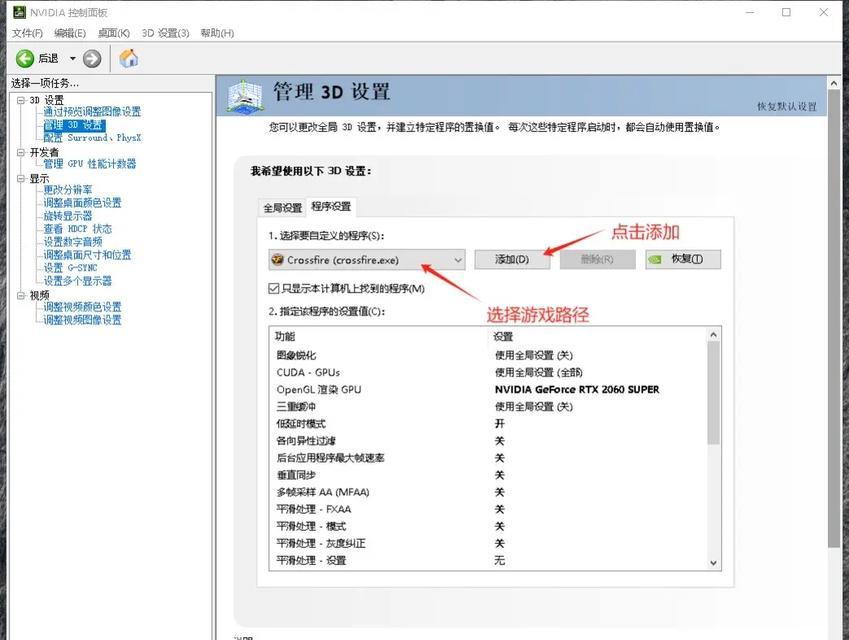849x640 pixels.
Task: Open 管理 GPU 性能计数器
Action: pos(89,164)
